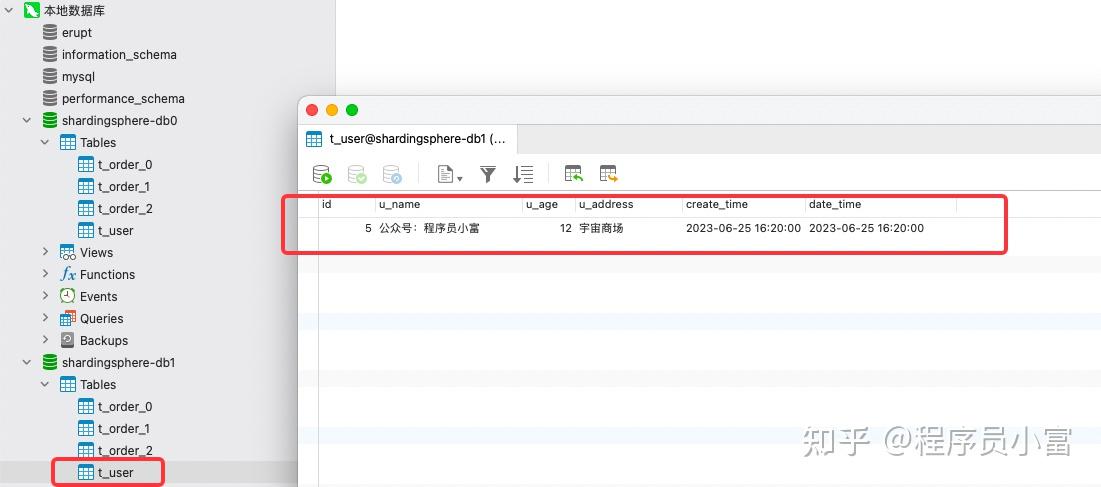Click the 本地数据库 connection icon
The image size is (1101, 487).
click(x=32, y=11)
